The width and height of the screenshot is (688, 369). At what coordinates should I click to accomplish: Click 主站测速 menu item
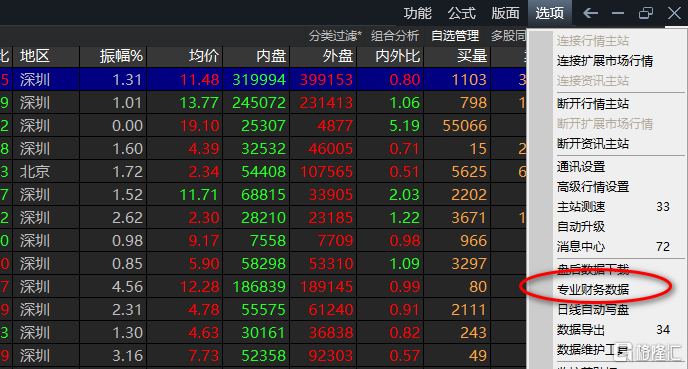click(581, 207)
